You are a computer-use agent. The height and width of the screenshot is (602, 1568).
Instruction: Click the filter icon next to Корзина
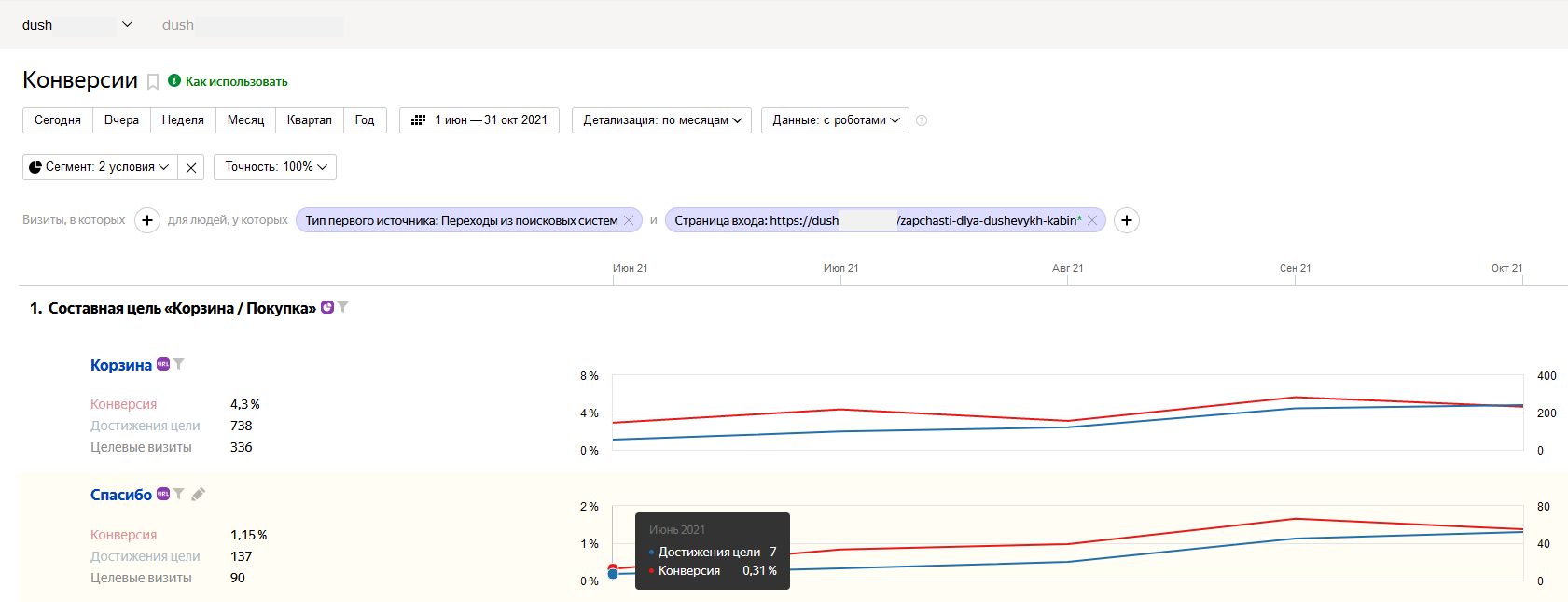click(179, 364)
